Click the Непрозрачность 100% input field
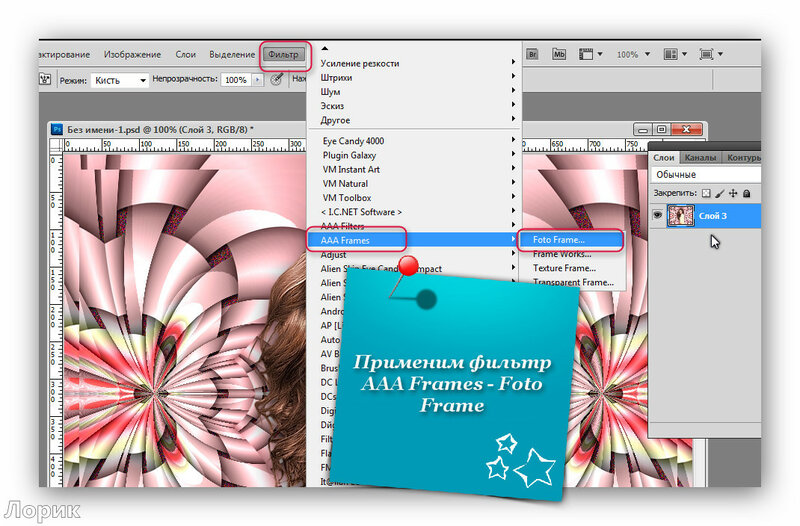 point(236,80)
